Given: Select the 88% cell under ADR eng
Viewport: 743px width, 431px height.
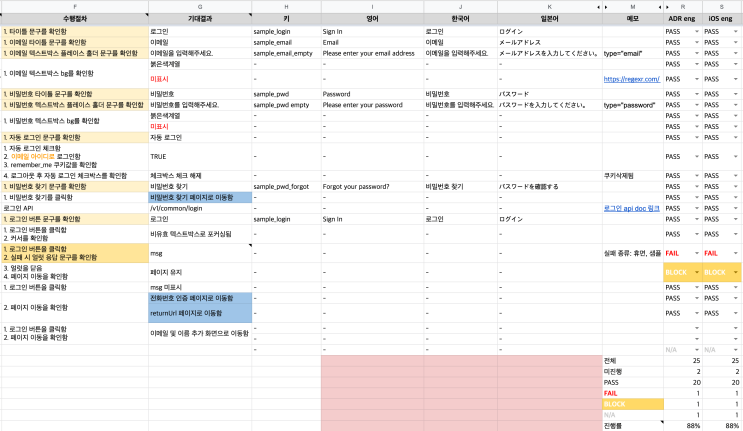Looking at the screenshot, I should click(x=682, y=426).
